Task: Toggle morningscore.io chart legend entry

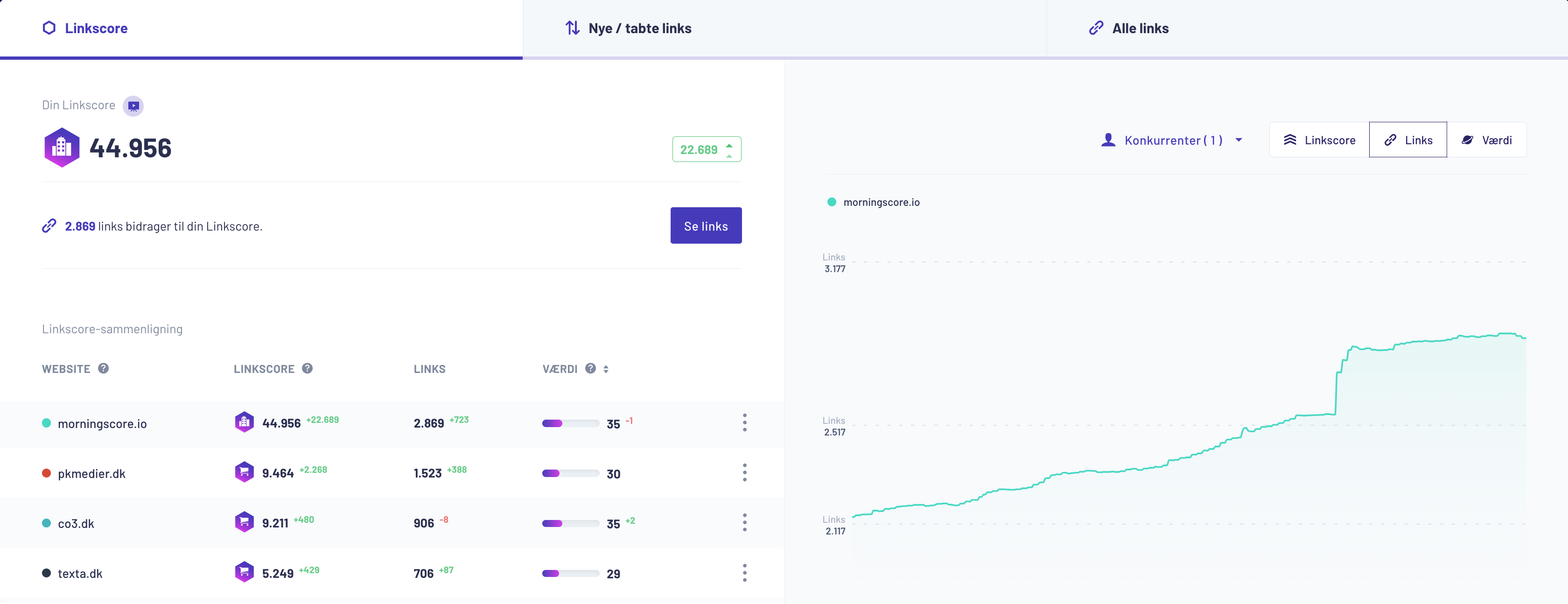Action: click(x=874, y=202)
